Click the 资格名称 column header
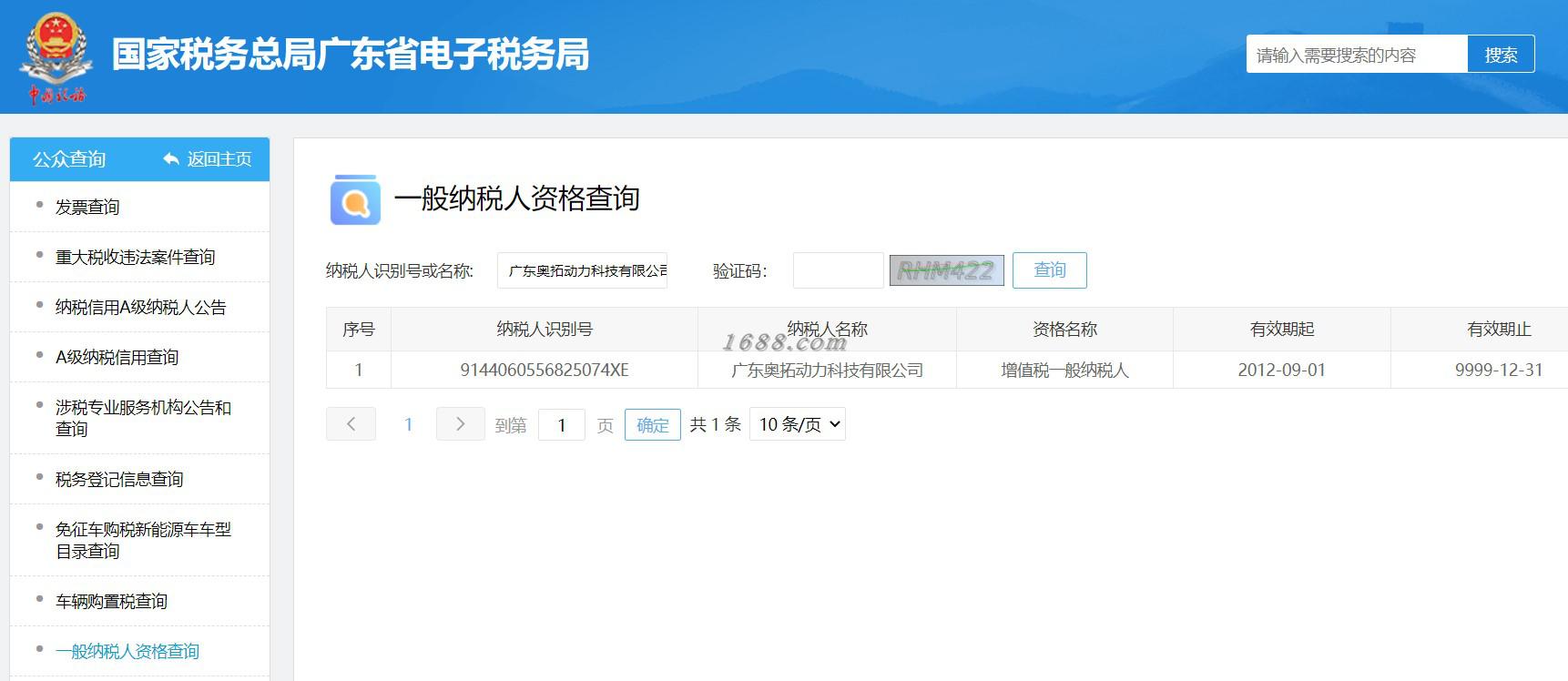The image size is (1568, 681). click(x=1064, y=330)
